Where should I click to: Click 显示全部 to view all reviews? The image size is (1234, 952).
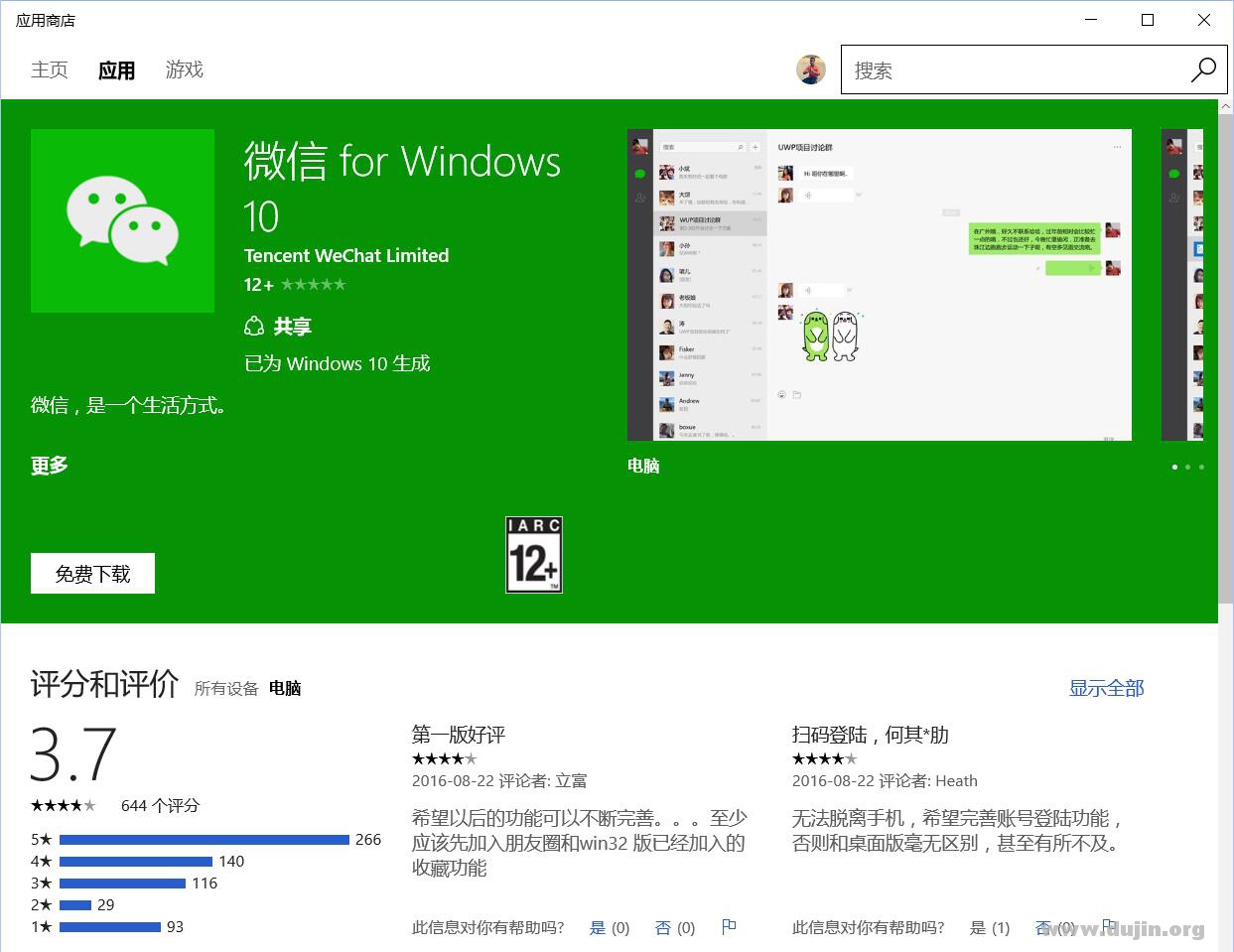pos(1106,688)
